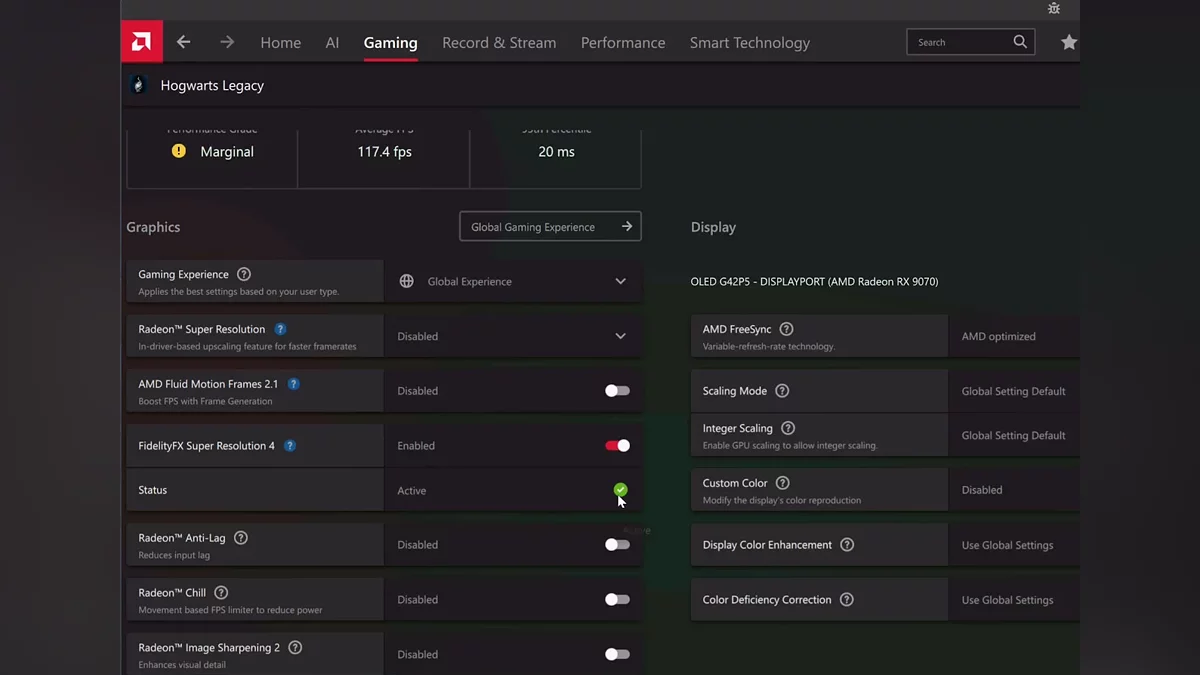
Task: Click into the Search input field
Action: (x=960, y=42)
